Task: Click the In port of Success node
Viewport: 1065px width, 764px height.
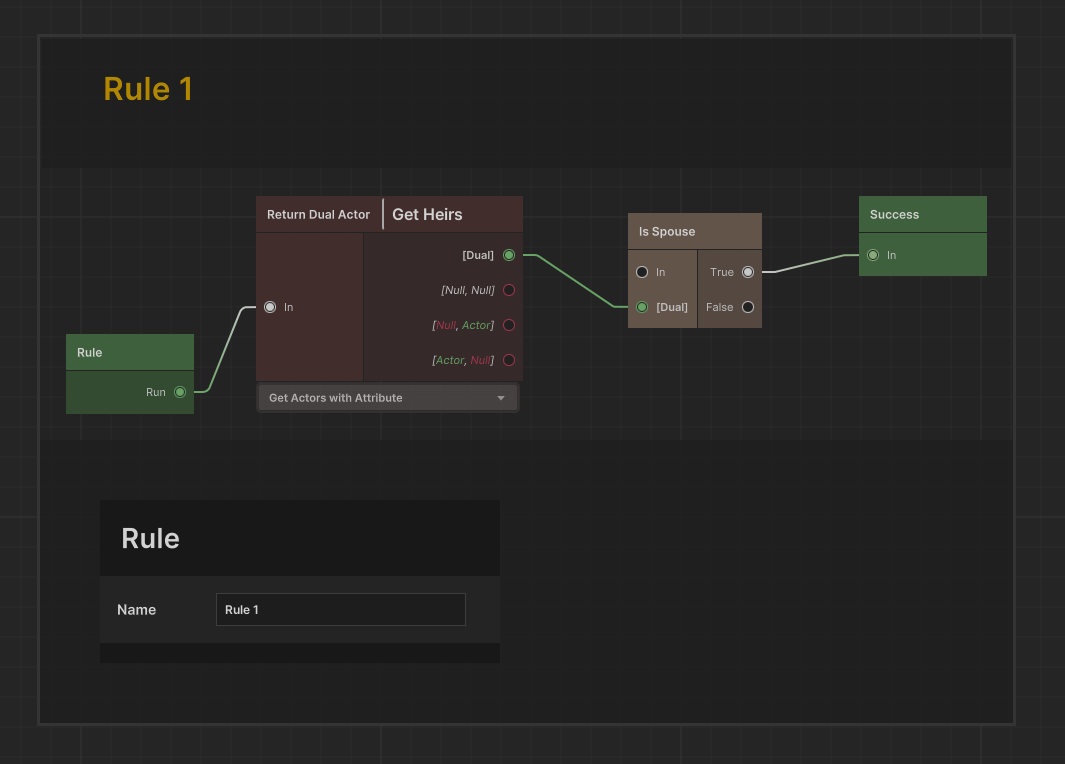Action: click(873, 255)
